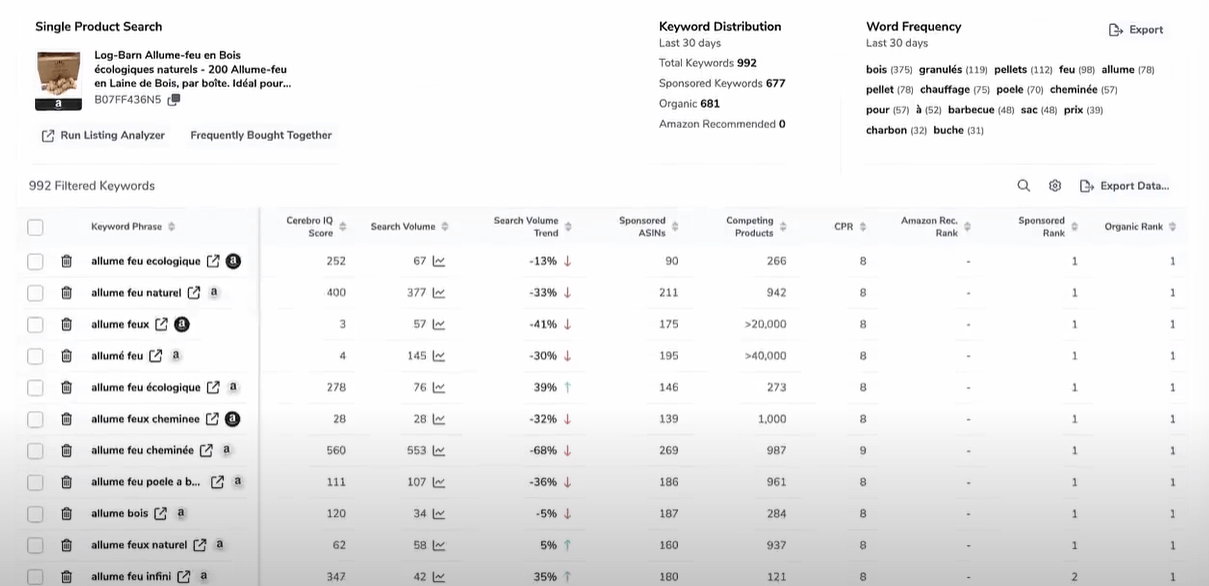Toggle the select-all keywords checkbox
Image resolution: width=1209 pixels, height=586 pixels.
[35, 227]
